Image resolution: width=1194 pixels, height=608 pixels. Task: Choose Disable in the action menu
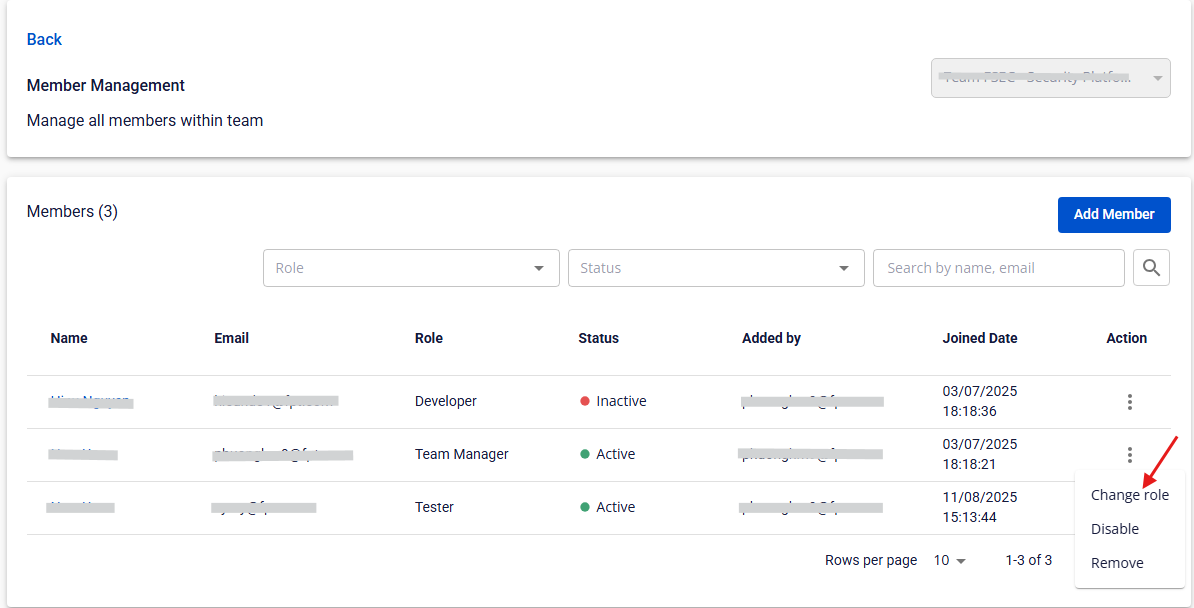pyautogui.click(x=1114, y=529)
